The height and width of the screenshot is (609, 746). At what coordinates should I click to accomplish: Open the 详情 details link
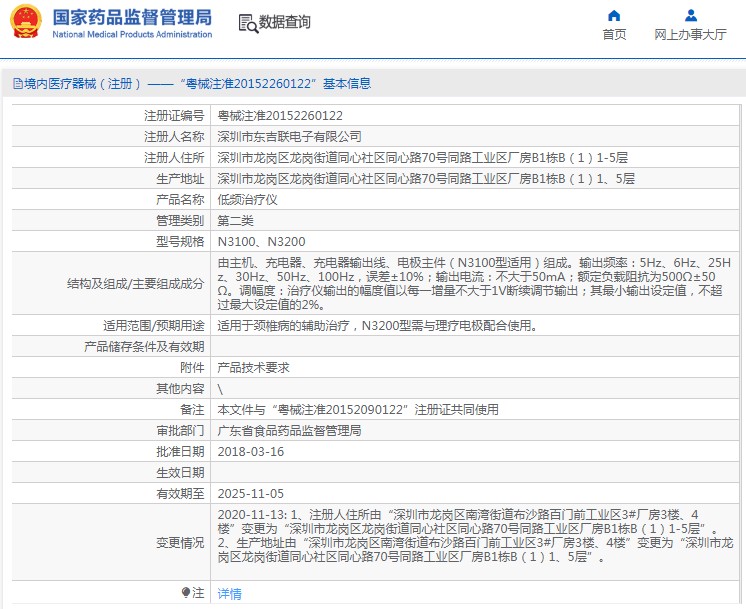229,593
